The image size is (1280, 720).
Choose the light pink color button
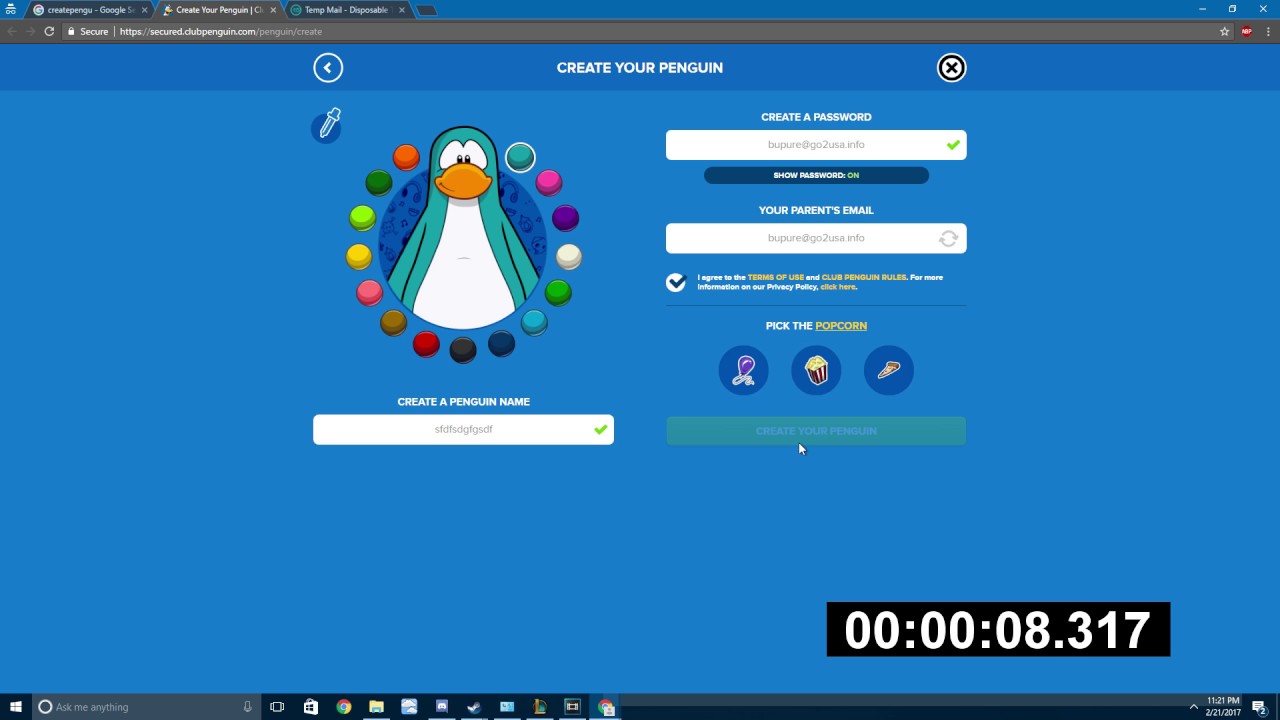pyautogui.click(x=369, y=292)
